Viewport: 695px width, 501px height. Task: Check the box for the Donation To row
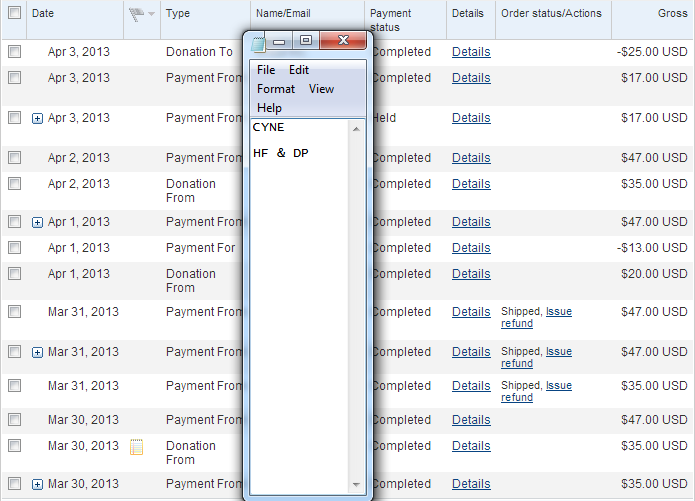click(14, 52)
